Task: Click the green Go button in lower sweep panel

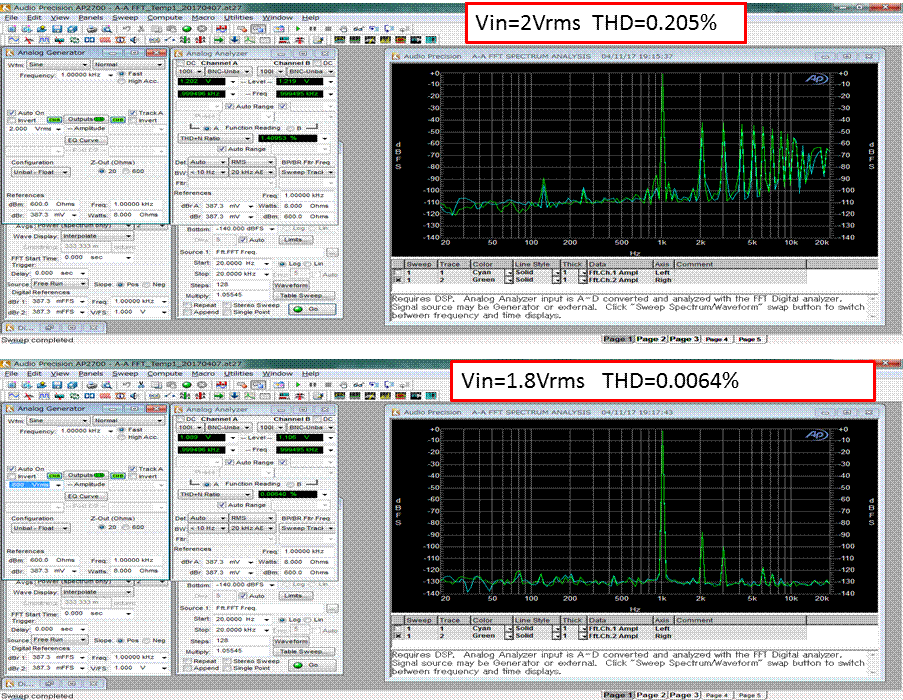Action: point(312,665)
